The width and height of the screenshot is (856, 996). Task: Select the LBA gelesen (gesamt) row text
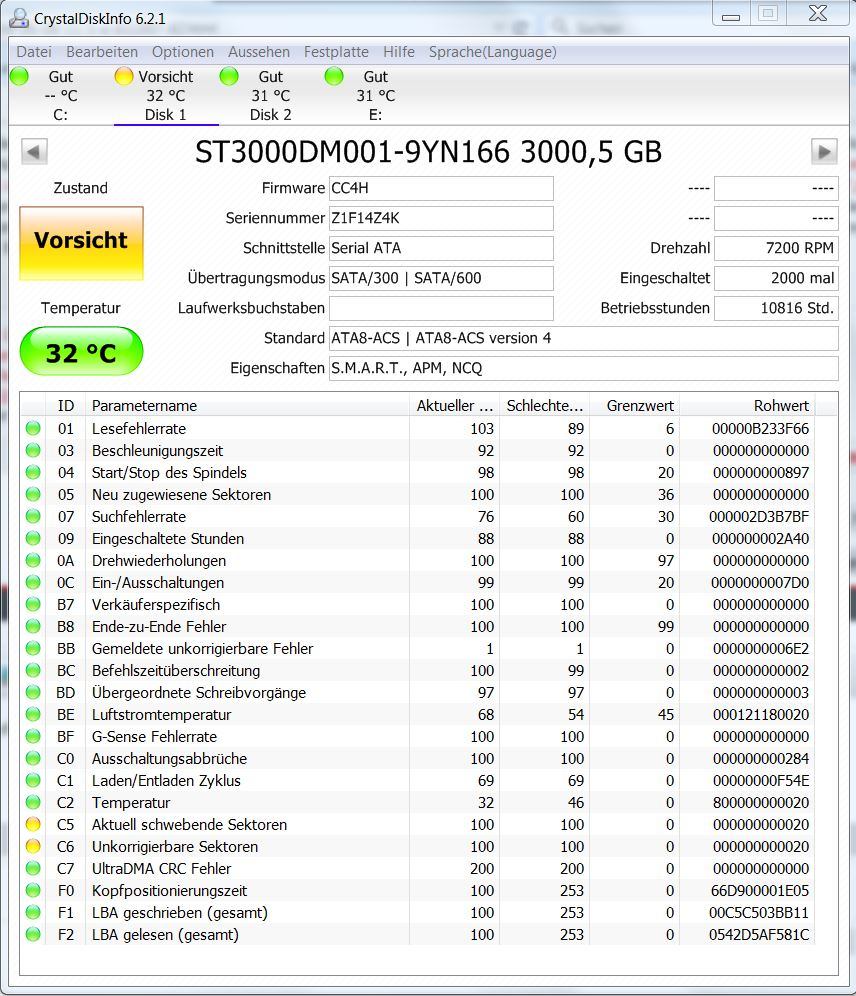(x=165, y=935)
